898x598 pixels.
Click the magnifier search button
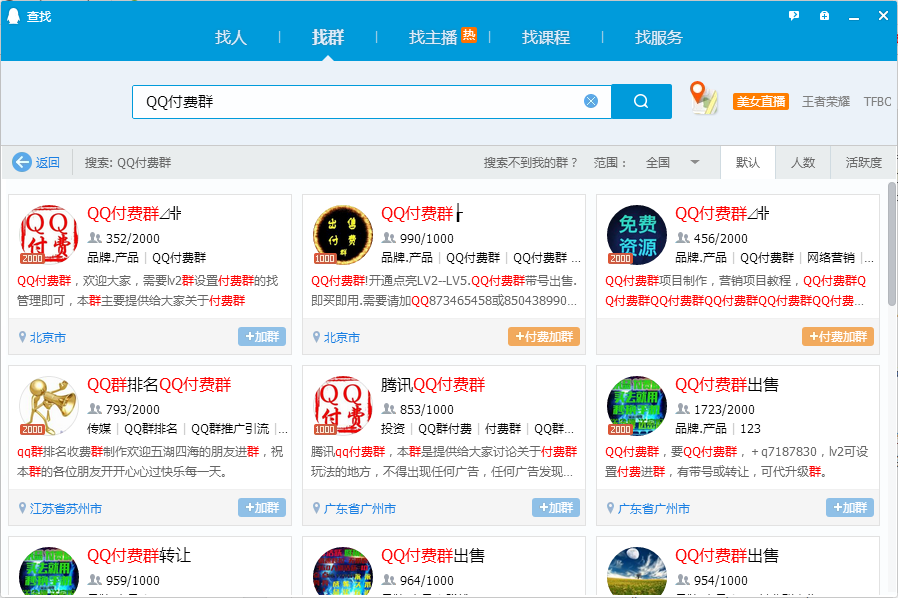[x=641, y=101]
